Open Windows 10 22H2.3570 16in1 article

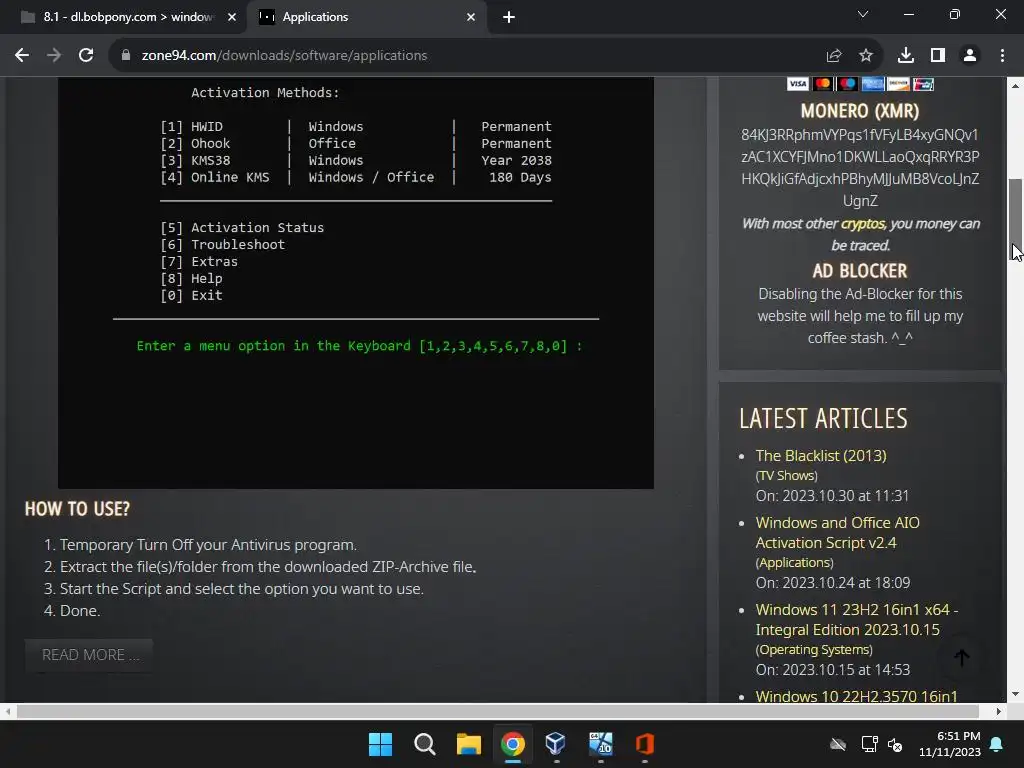click(856, 696)
